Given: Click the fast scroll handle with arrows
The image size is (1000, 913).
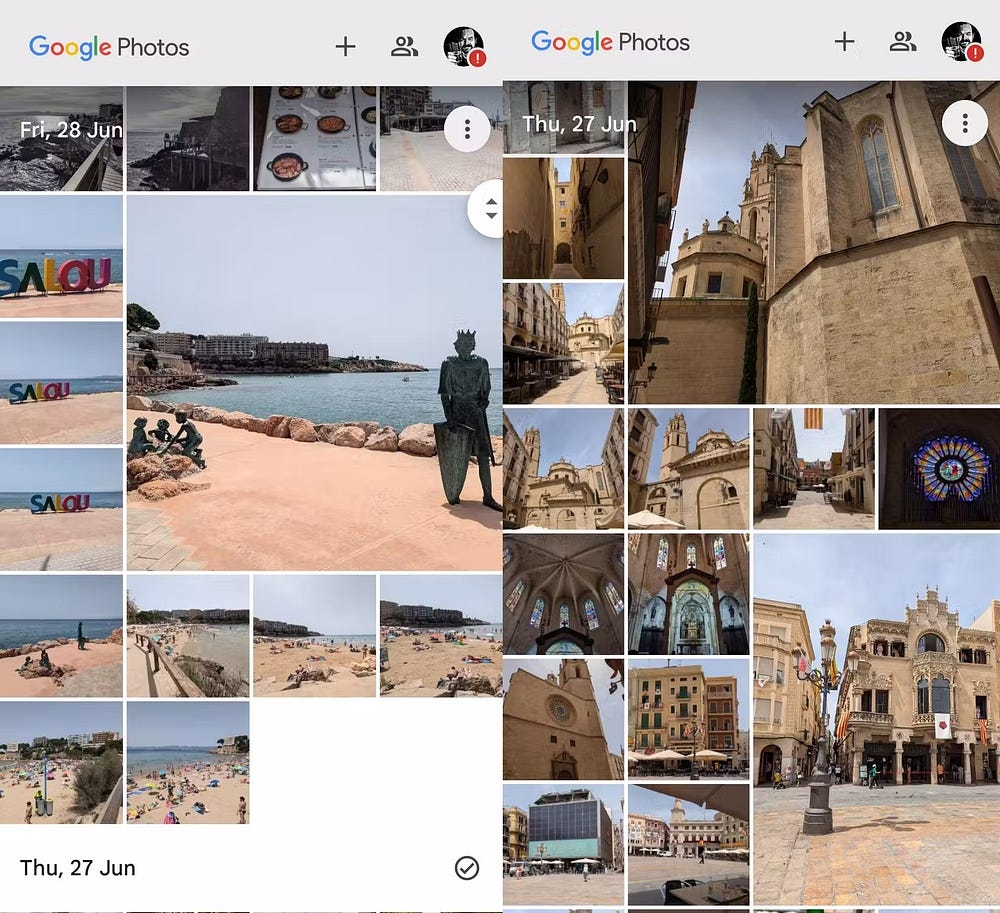Looking at the screenshot, I should [x=490, y=209].
